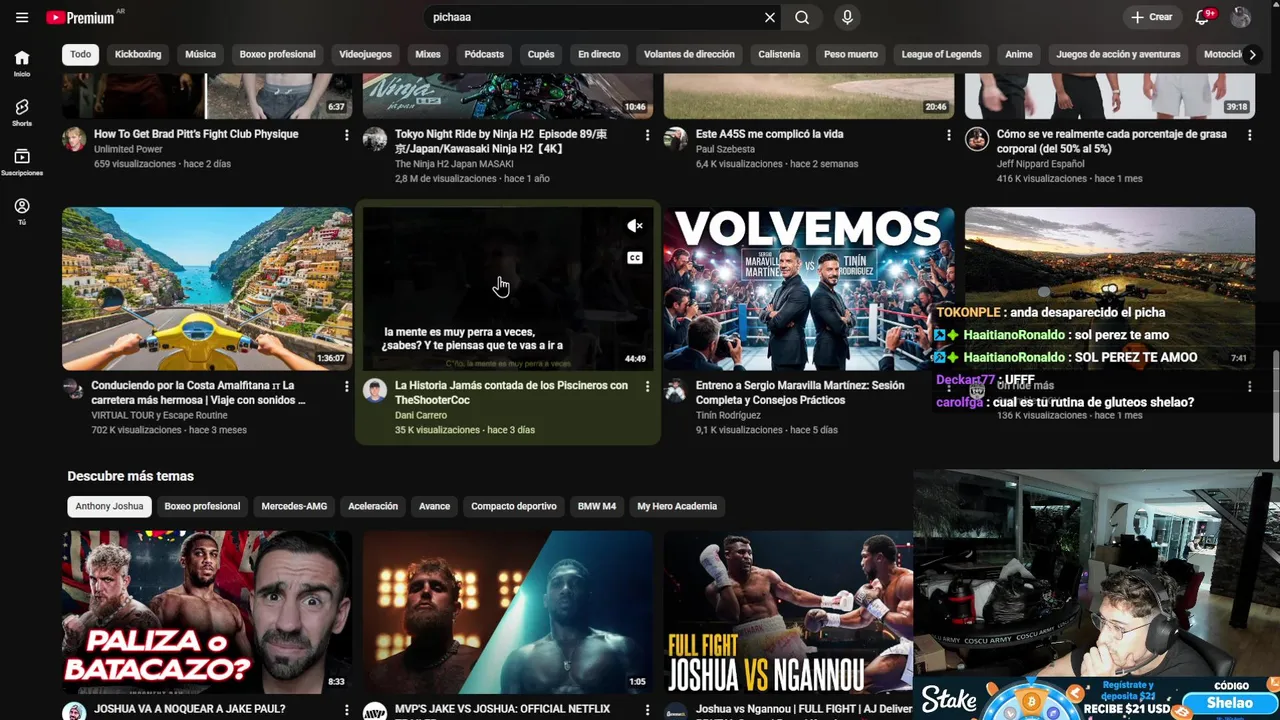Select the Aceleración topic chip
This screenshot has width=1280, height=720.
pos(373,506)
